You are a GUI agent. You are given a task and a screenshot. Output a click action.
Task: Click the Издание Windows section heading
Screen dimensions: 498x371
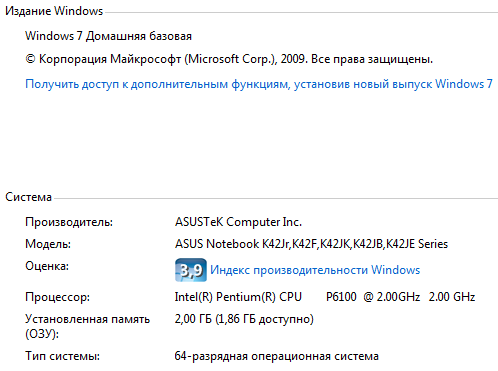coord(54,11)
